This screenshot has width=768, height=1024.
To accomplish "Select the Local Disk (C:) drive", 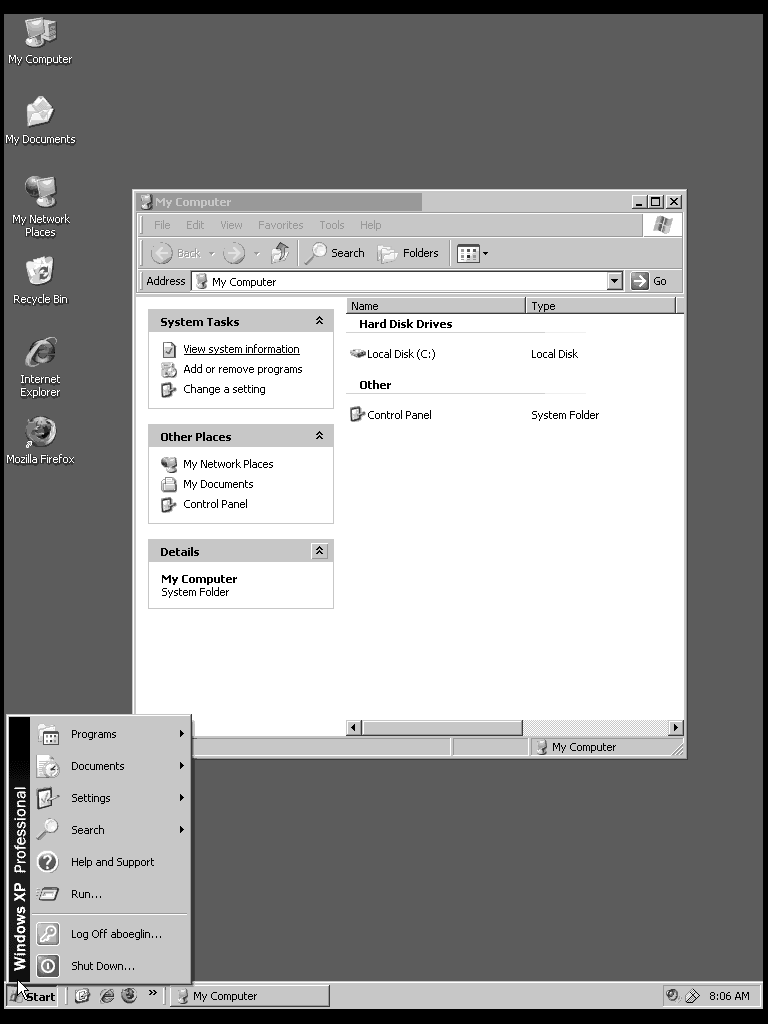I will point(392,354).
